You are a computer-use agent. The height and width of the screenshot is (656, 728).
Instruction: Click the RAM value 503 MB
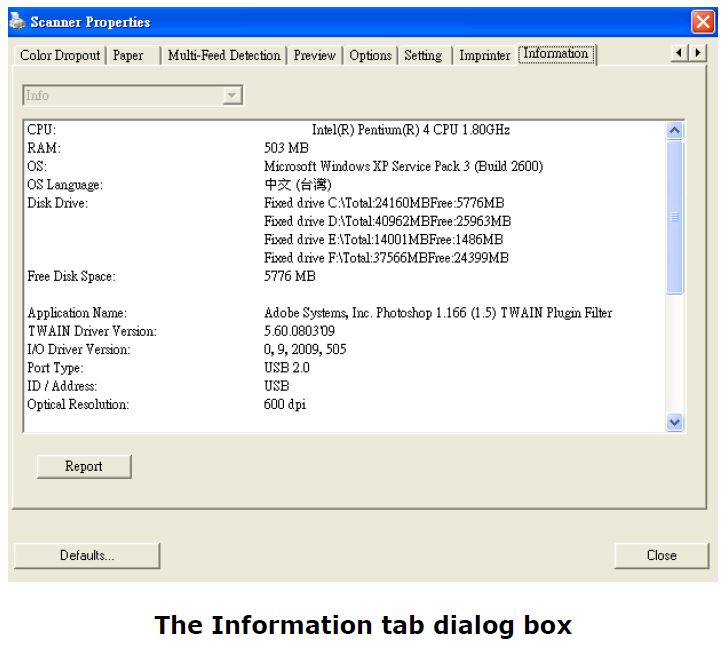tap(286, 148)
